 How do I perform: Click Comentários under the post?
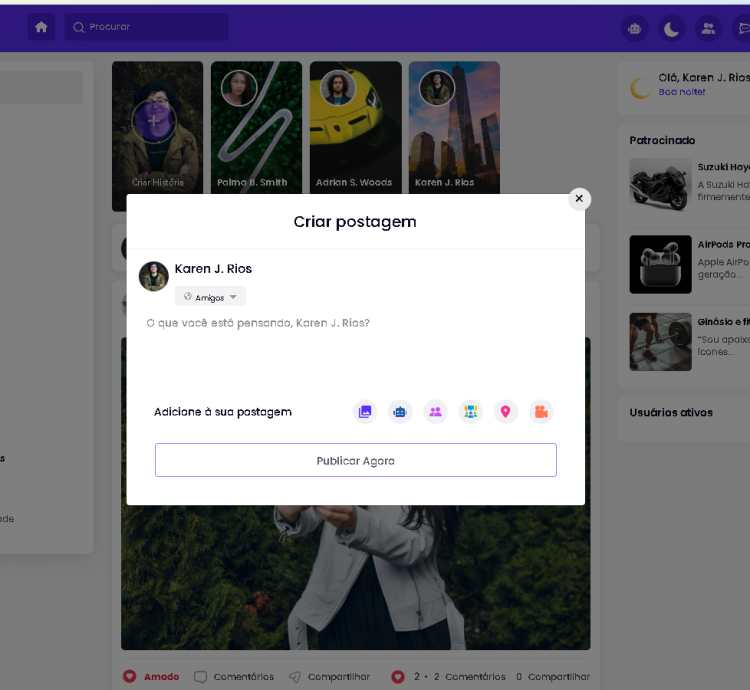[234, 676]
